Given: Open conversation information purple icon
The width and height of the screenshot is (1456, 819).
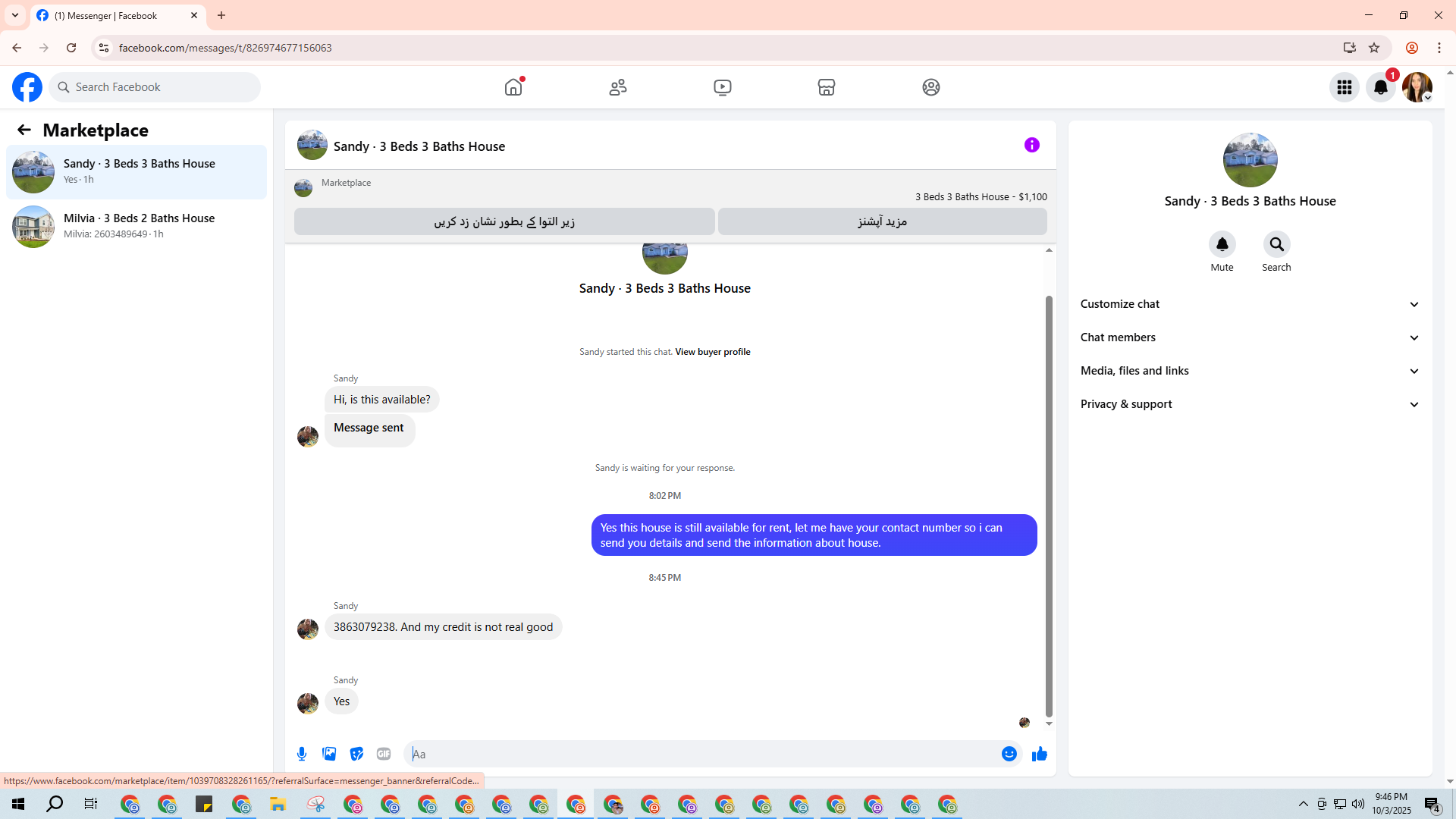Looking at the screenshot, I should (x=1032, y=145).
